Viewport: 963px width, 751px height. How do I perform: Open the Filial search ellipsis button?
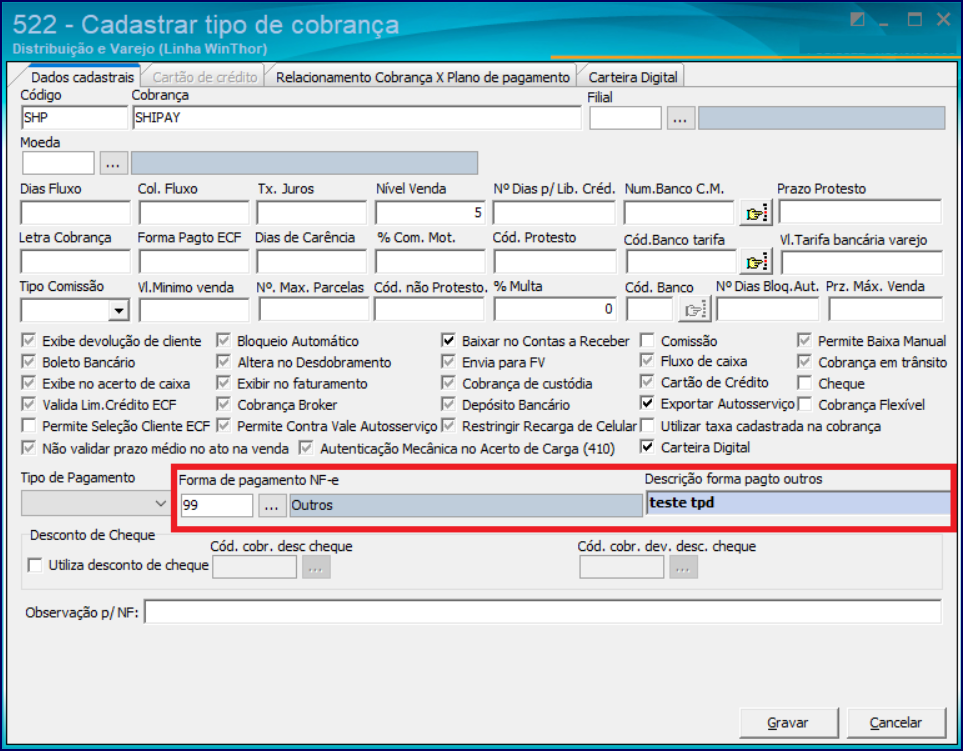(x=680, y=118)
